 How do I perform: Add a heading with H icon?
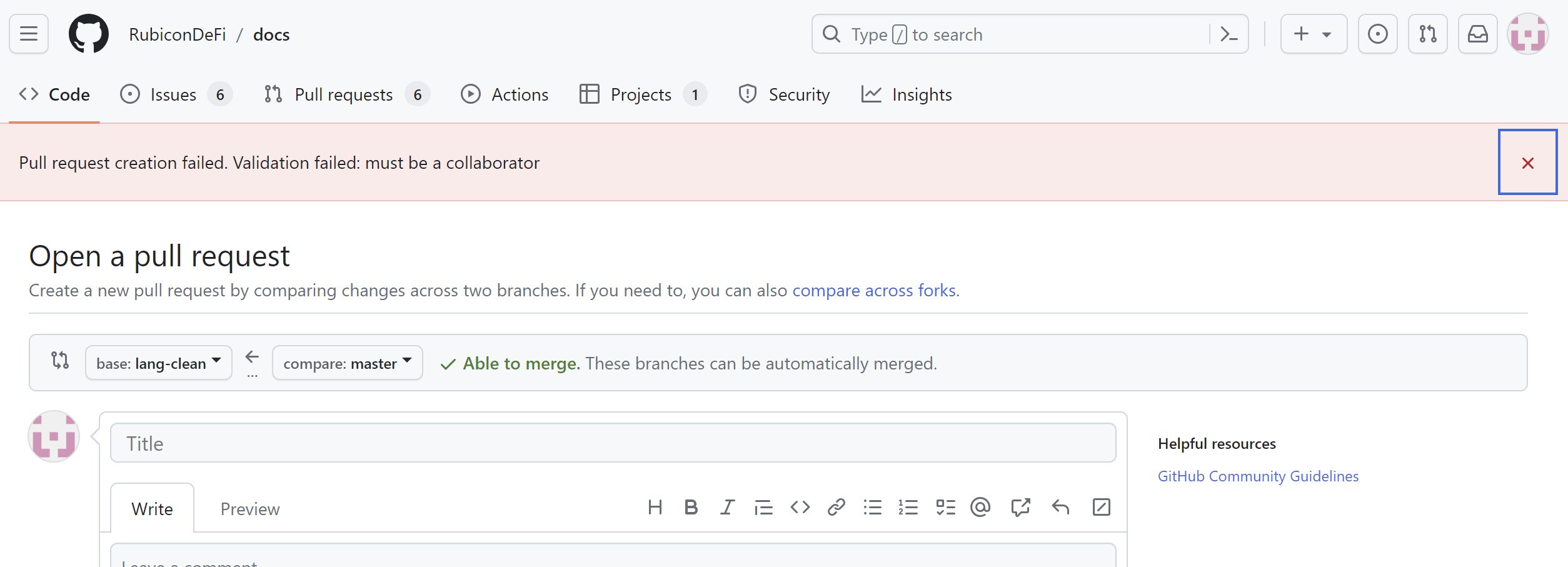tap(655, 507)
